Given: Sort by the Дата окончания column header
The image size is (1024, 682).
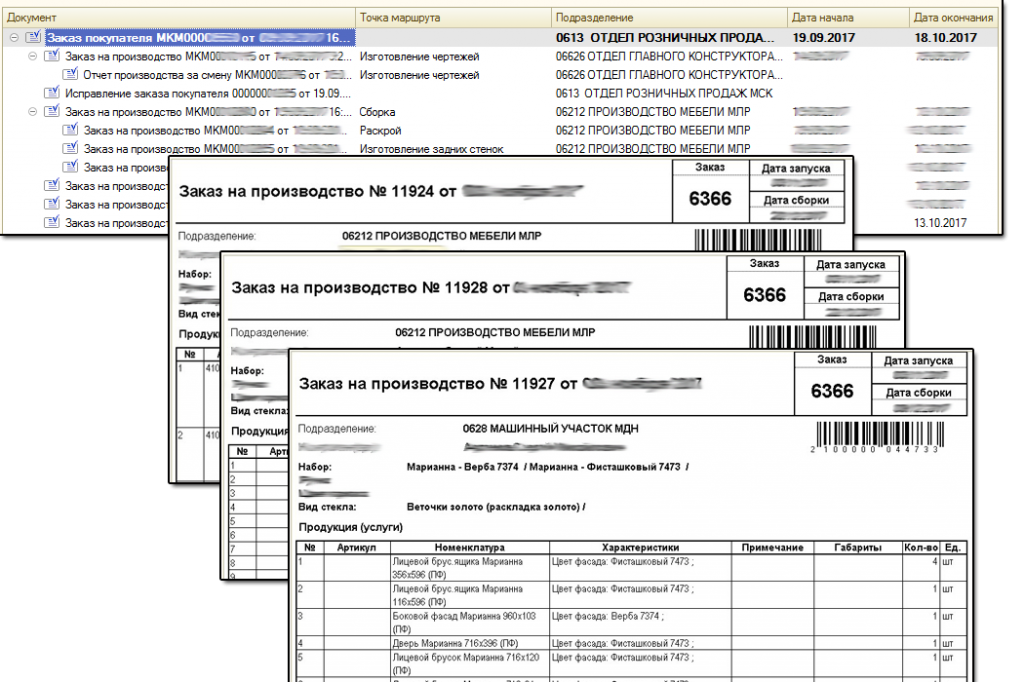Looking at the screenshot, I should coord(953,18).
